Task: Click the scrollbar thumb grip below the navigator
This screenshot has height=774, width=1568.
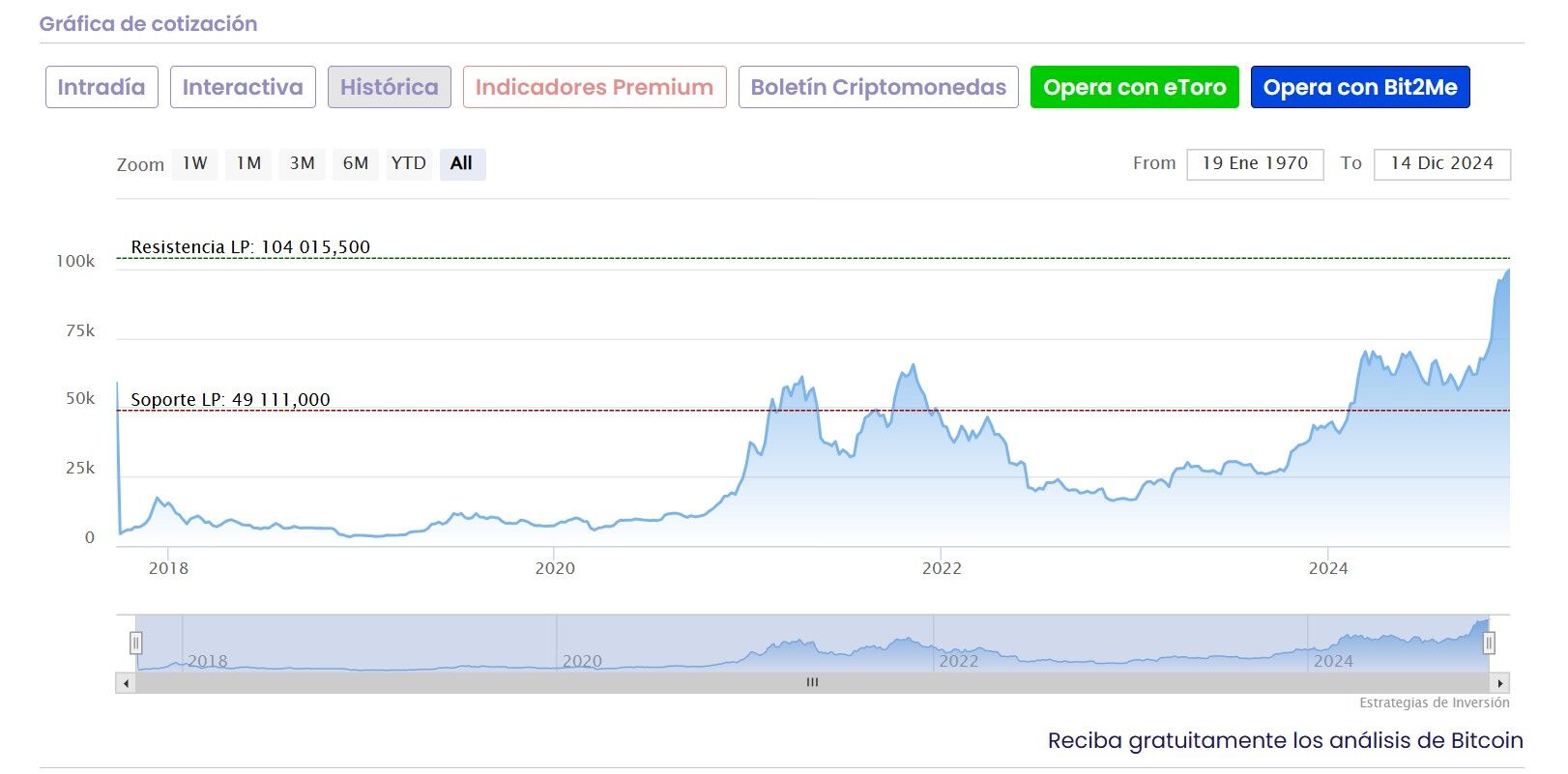Action: pyautogui.click(x=812, y=683)
